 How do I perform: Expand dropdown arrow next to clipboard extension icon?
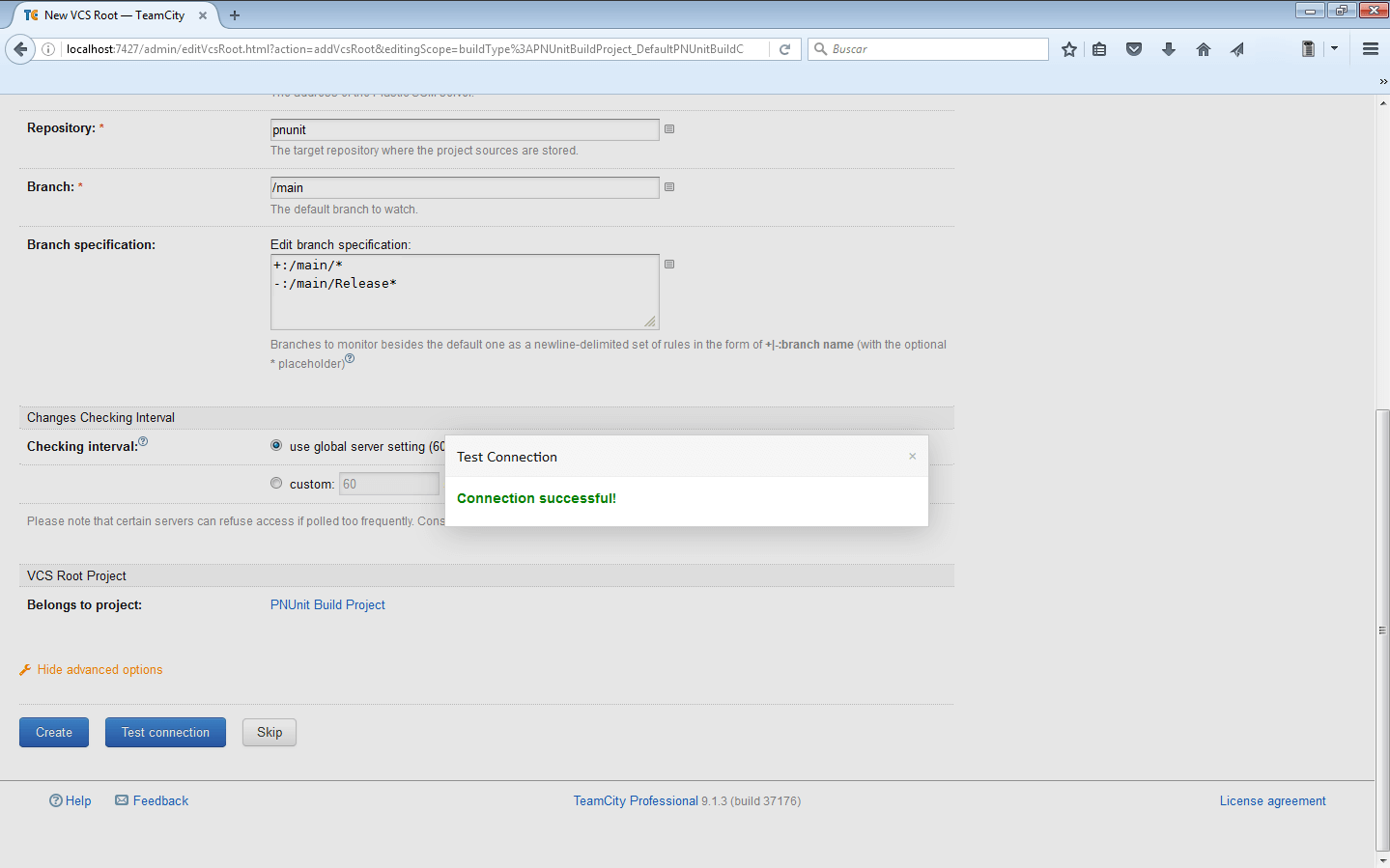[x=1334, y=48]
